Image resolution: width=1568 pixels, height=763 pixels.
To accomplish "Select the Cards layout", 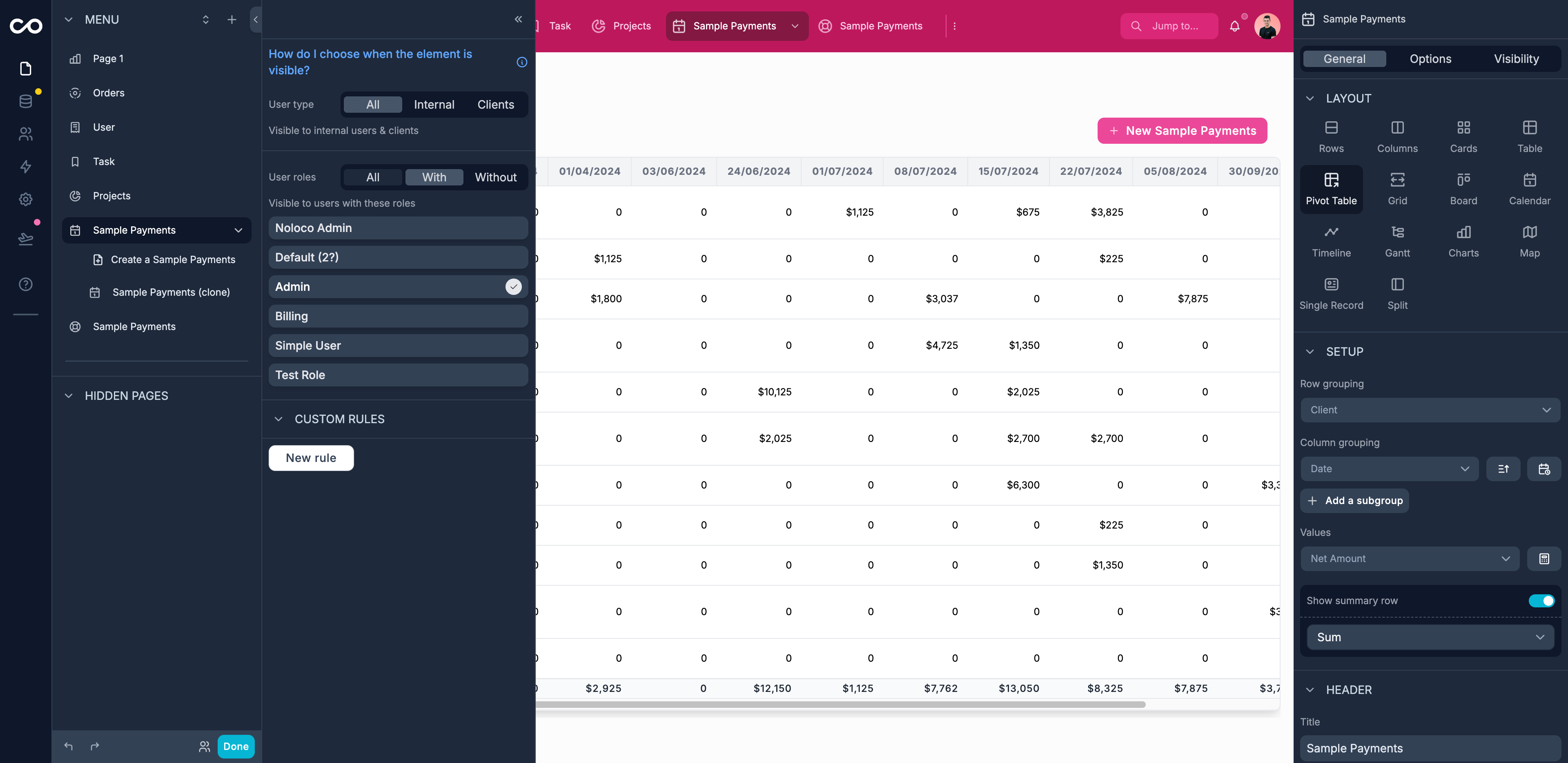I will (1463, 137).
